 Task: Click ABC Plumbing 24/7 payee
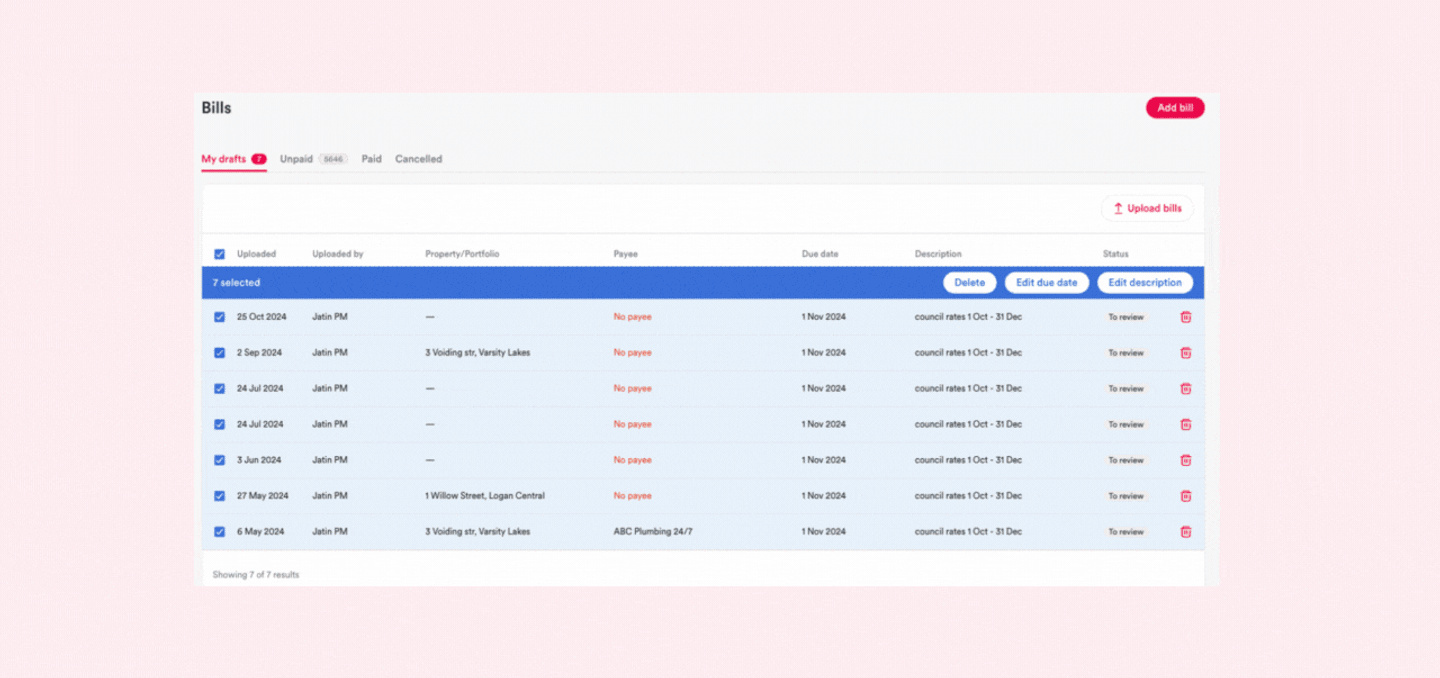click(653, 532)
